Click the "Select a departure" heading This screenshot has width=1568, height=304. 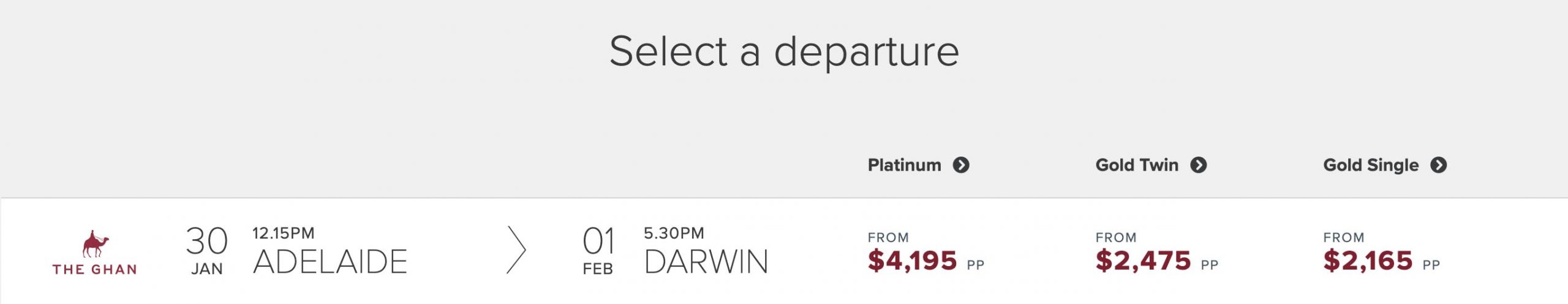(784, 51)
